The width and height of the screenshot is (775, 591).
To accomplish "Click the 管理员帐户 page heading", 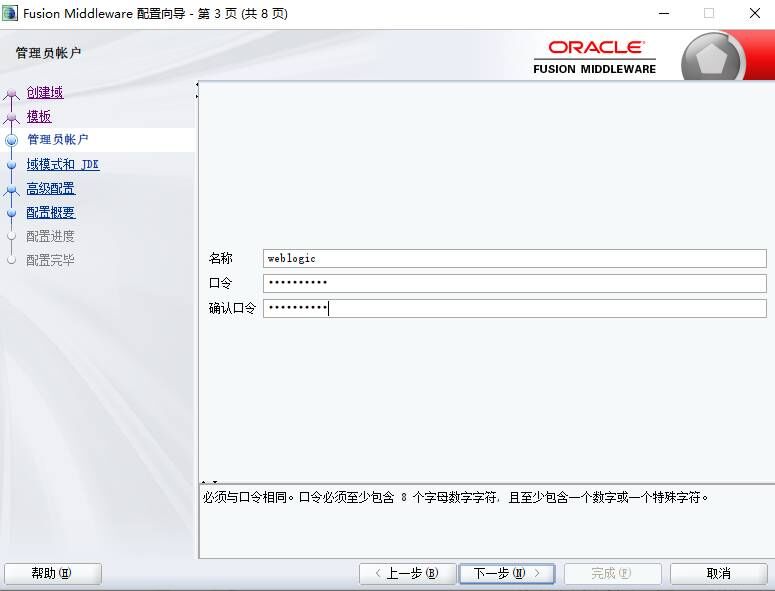I will 48,53.
